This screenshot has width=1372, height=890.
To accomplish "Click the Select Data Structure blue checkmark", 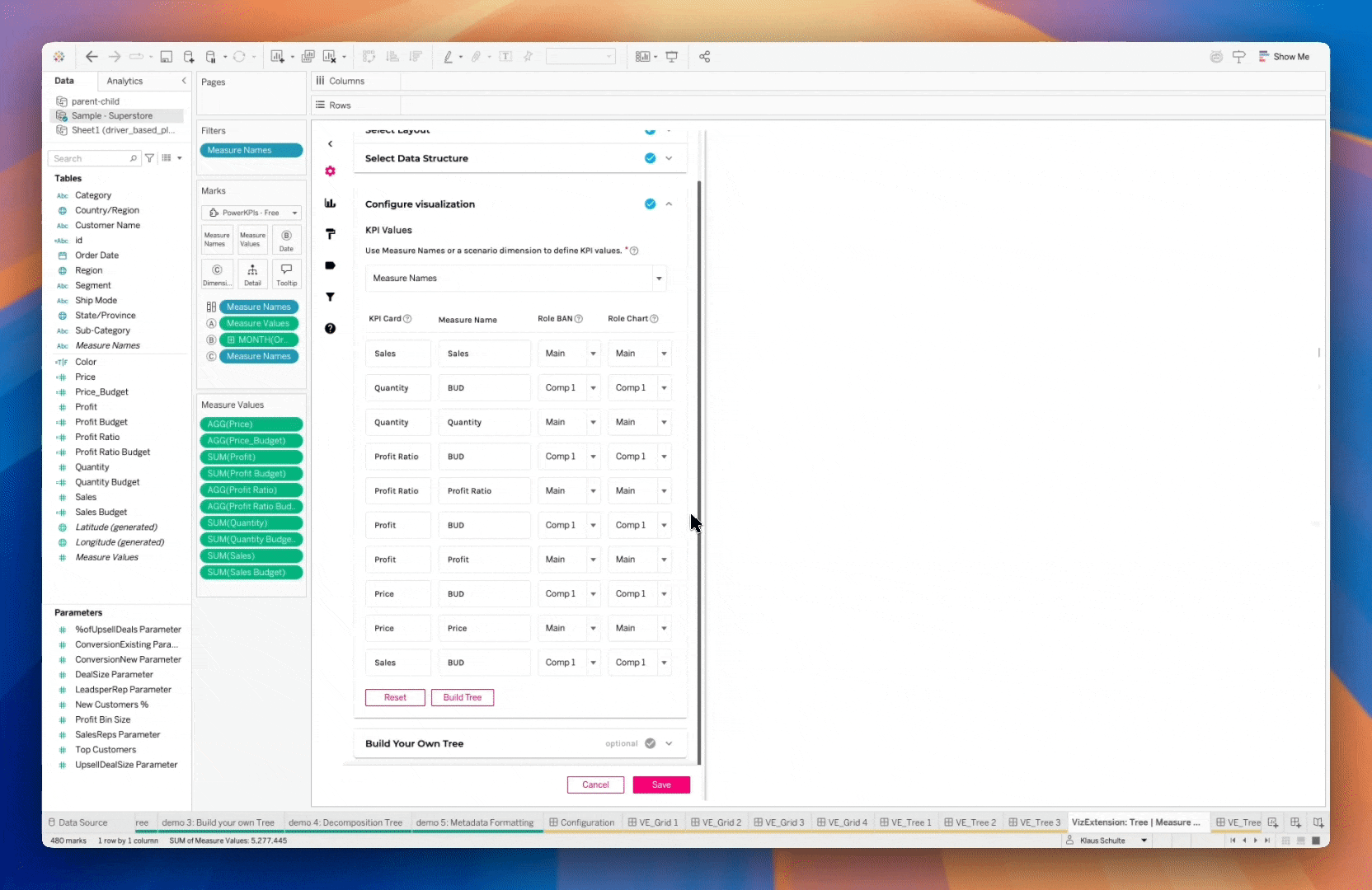I will 650,158.
